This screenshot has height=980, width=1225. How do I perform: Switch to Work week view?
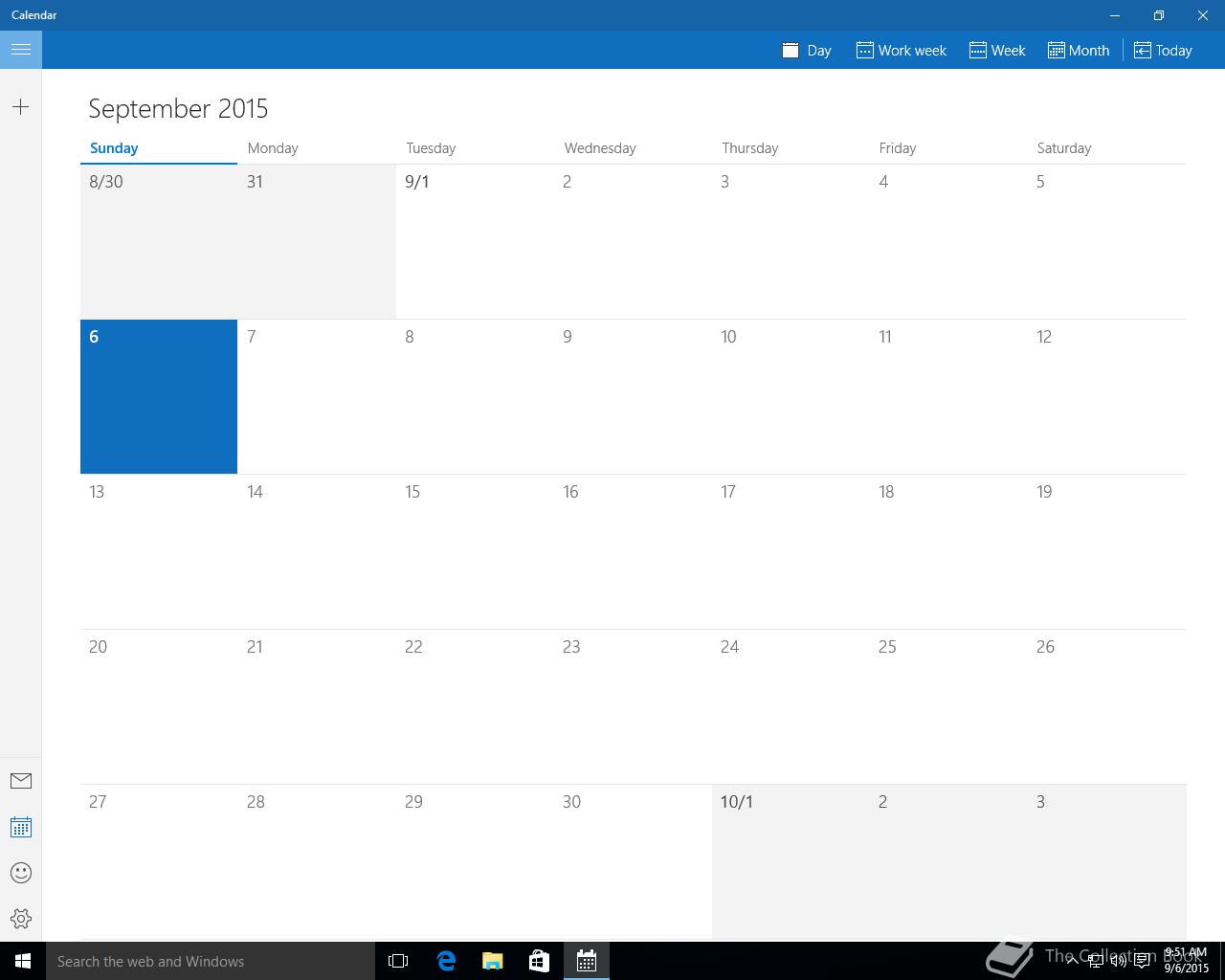[x=901, y=50]
